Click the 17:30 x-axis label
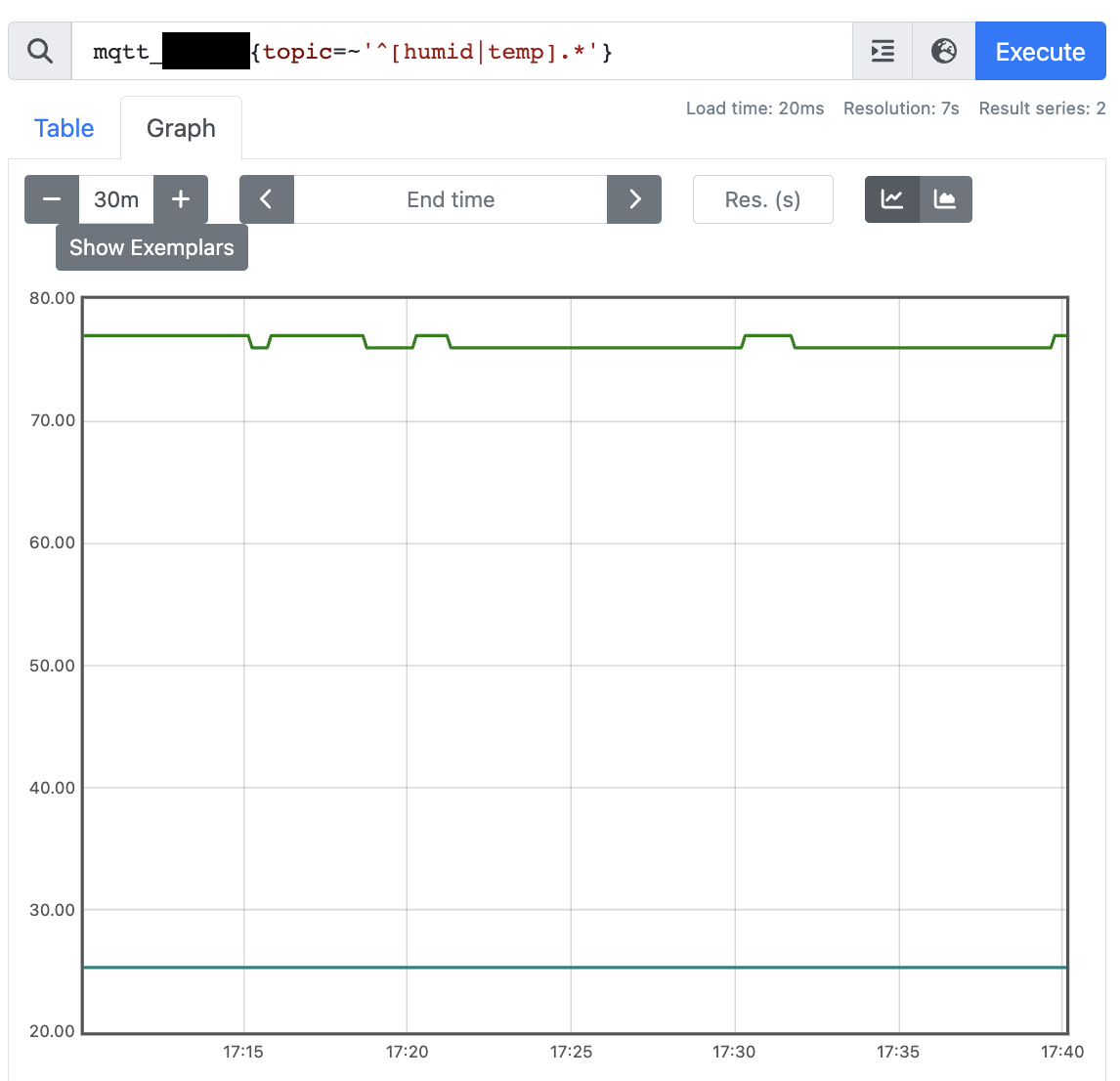Image resolution: width=1120 pixels, height=1081 pixels. [x=734, y=1052]
